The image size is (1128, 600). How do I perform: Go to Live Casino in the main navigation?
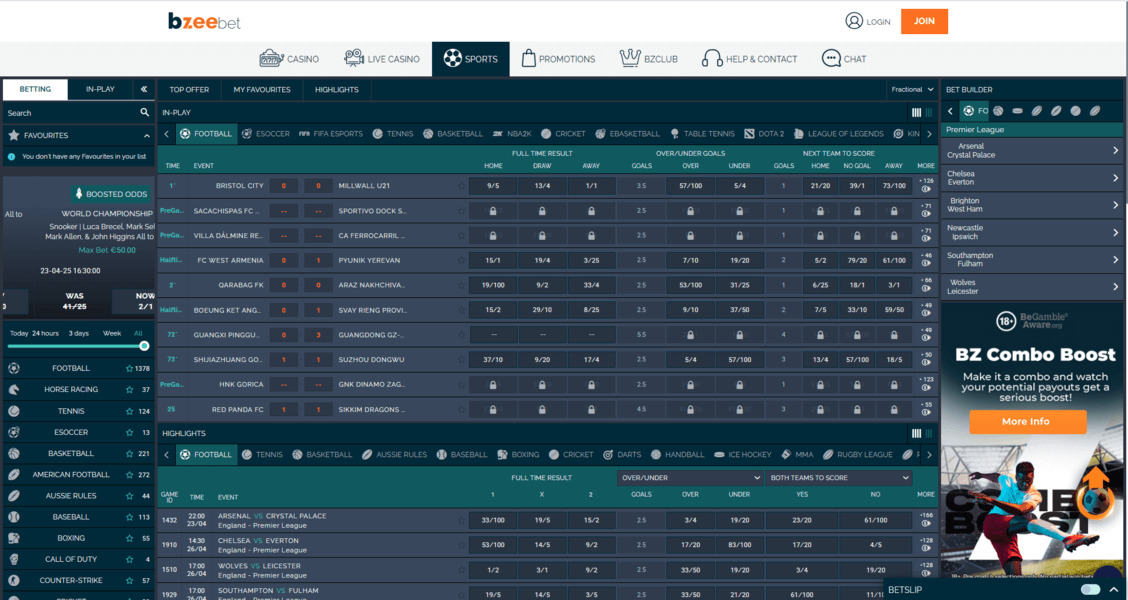click(382, 59)
